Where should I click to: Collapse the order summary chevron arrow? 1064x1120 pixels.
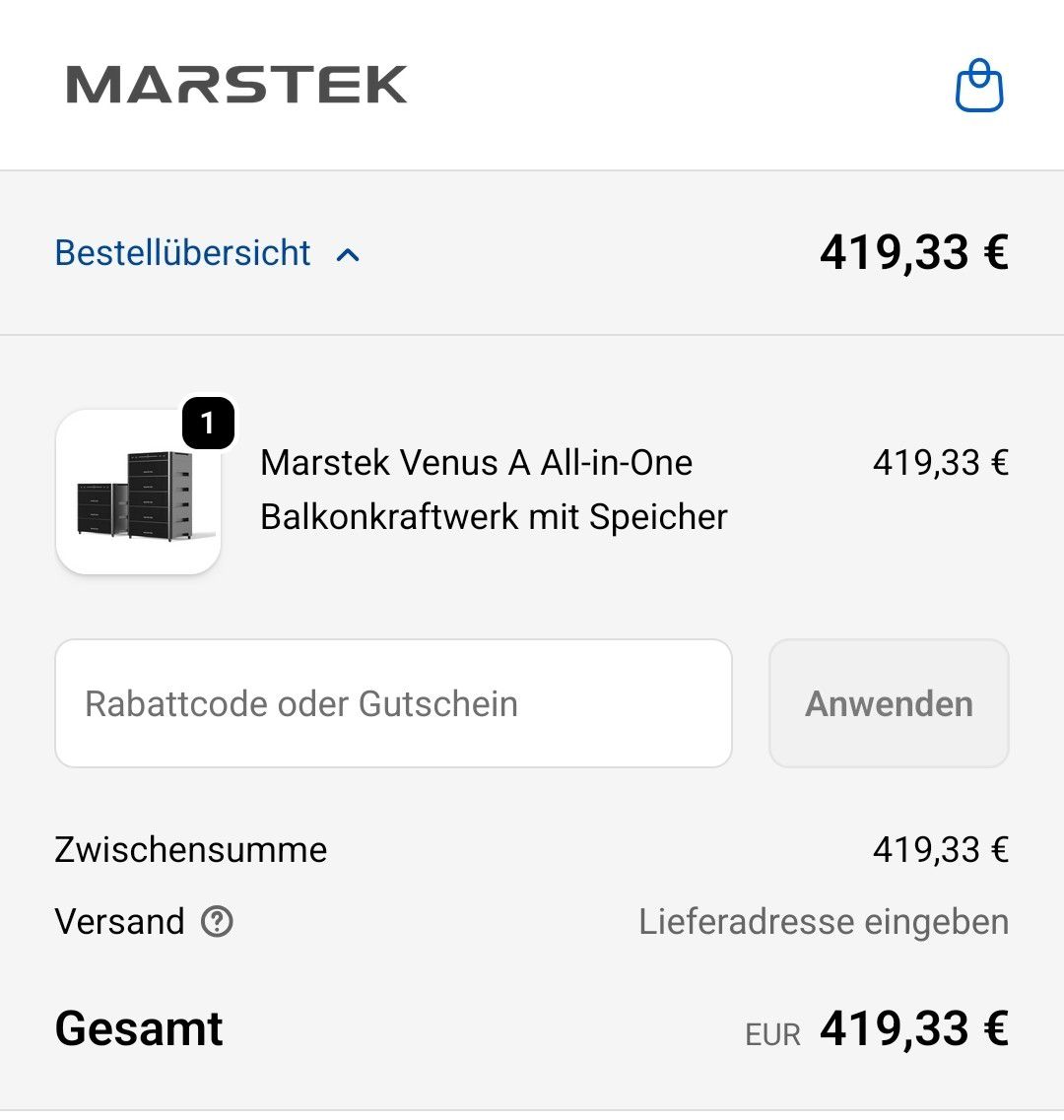[x=348, y=255]
